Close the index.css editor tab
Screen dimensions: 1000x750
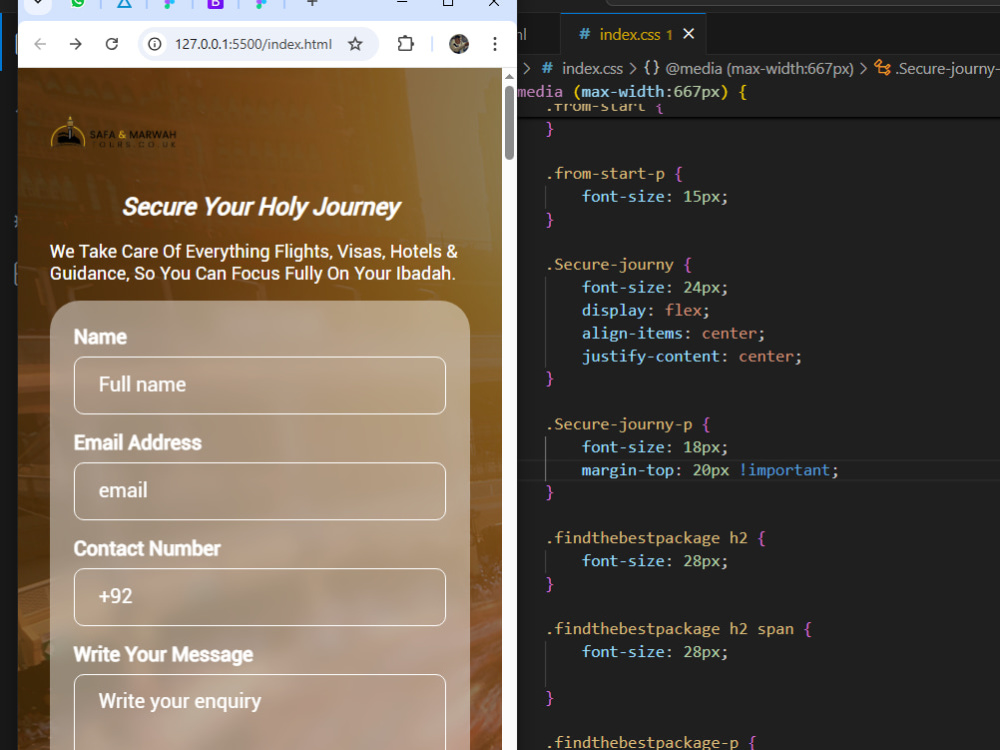pos(689,34)
